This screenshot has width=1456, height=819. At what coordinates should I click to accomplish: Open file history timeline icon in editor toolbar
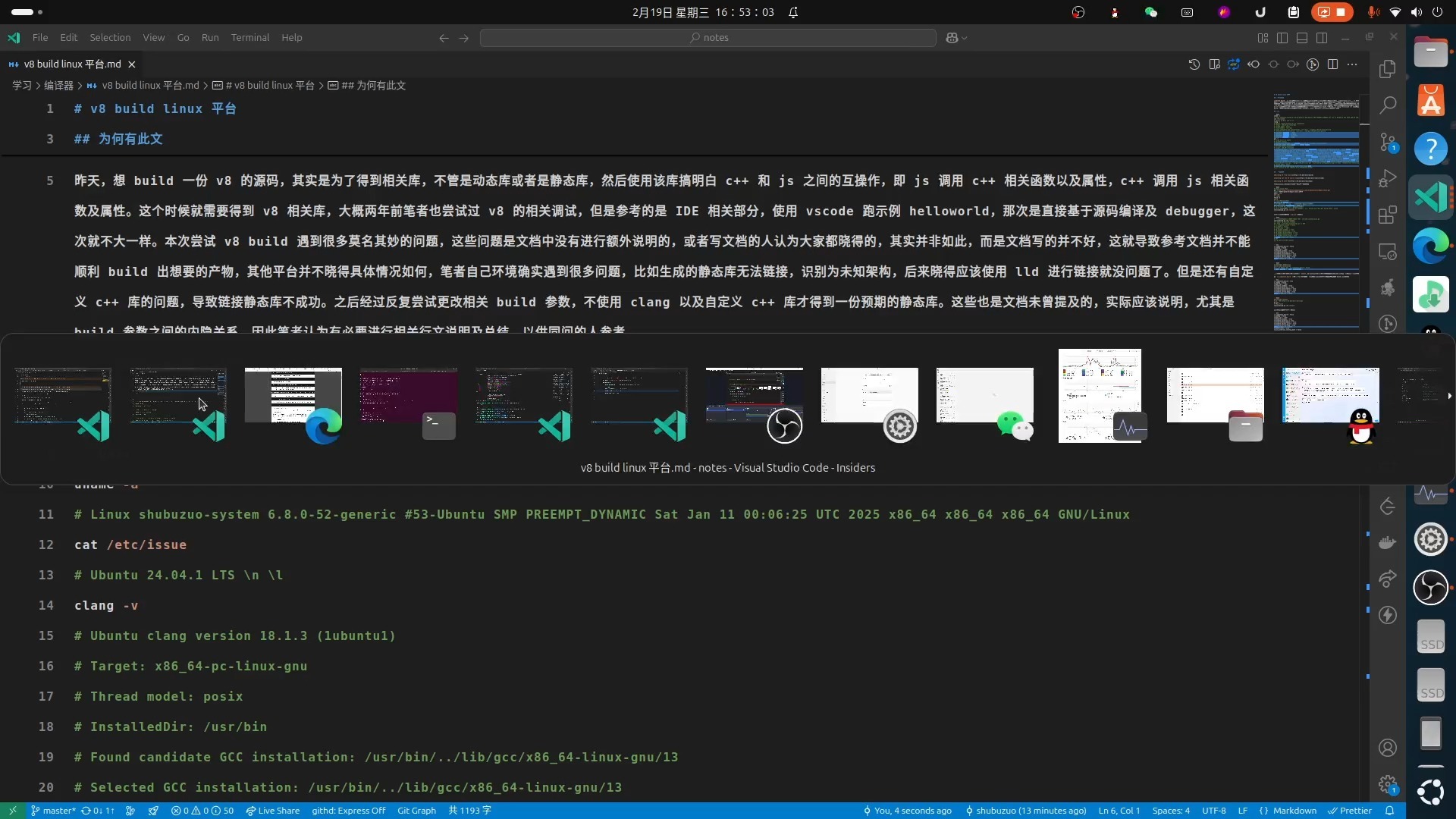click(x=1194, y=64)
